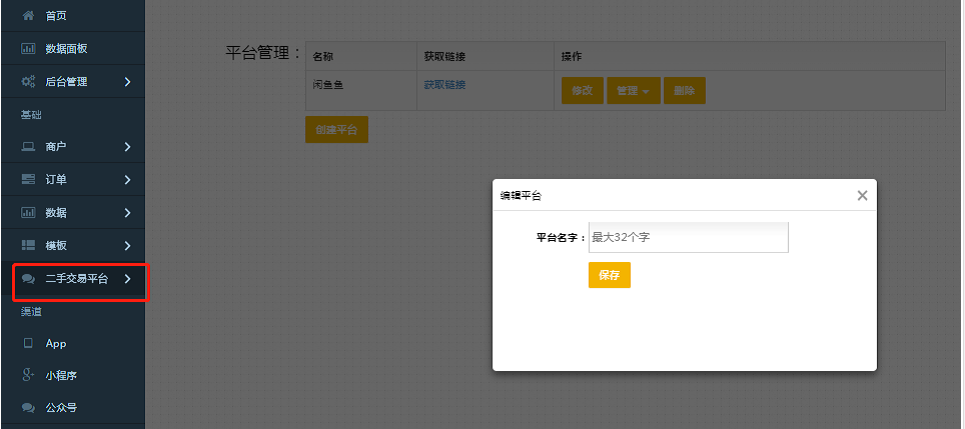Click the 创建平台 button
This screenshot has width=965, height=429.
336,130
